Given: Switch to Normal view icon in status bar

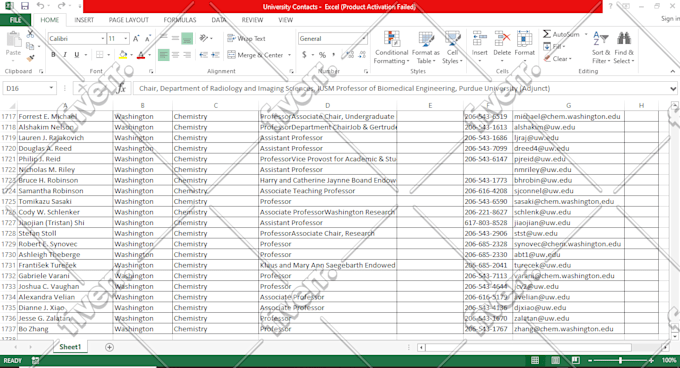Looking at the screenshot, I should tap(535, 361).
